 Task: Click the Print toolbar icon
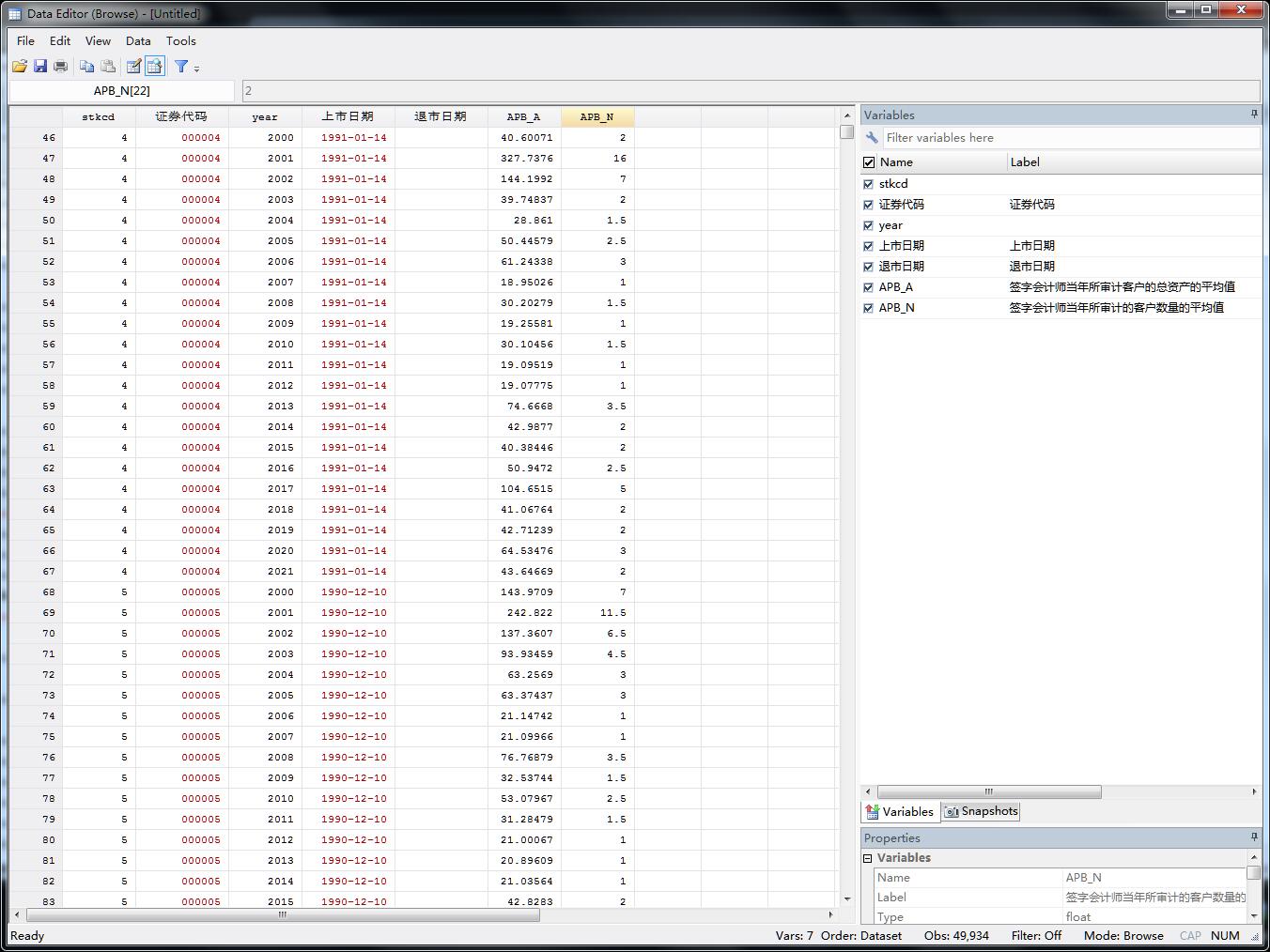pos(61,66)
